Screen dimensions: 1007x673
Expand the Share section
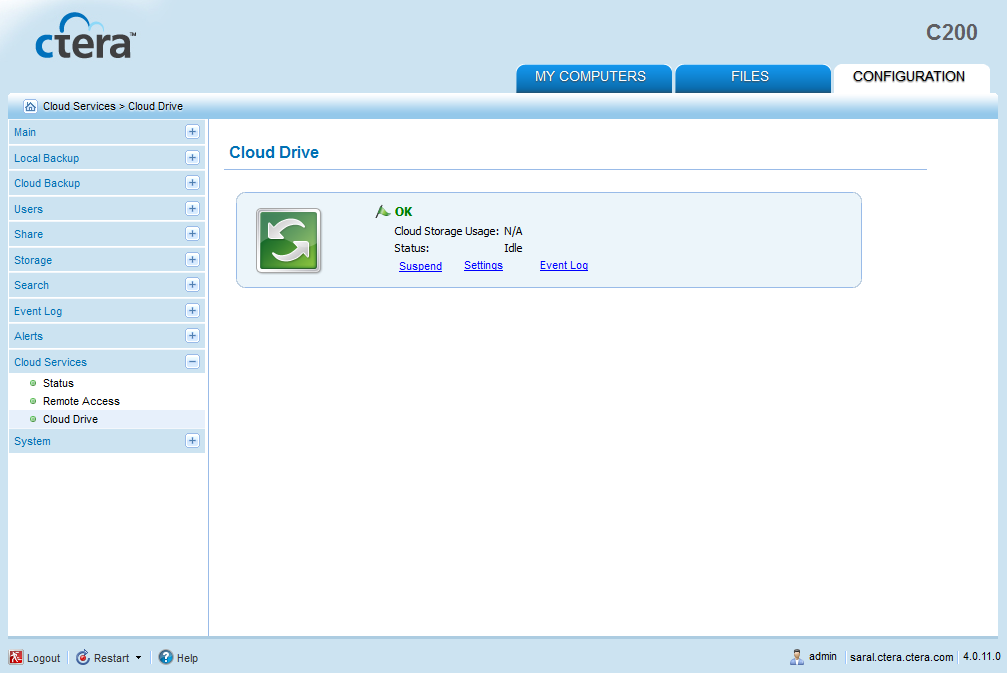[192, 234]
